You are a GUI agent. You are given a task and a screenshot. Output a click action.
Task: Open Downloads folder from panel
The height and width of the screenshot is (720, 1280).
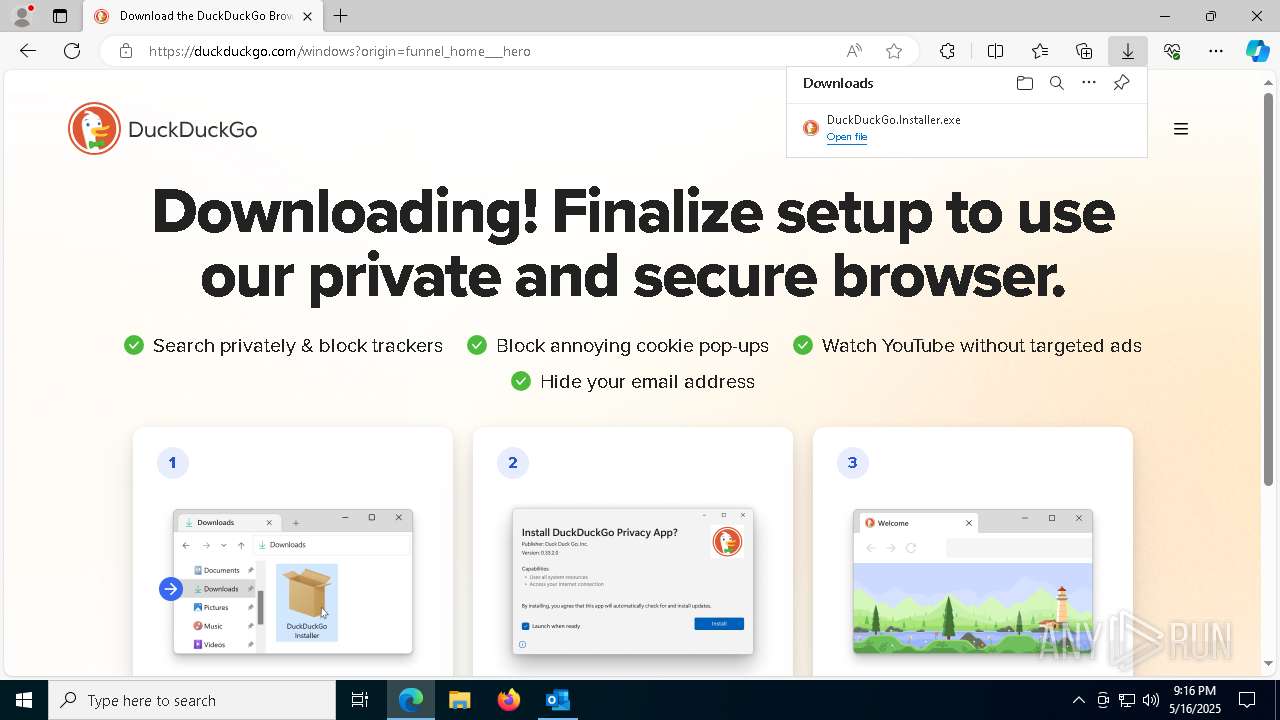pyautogui.click(x=1024, y=83)
